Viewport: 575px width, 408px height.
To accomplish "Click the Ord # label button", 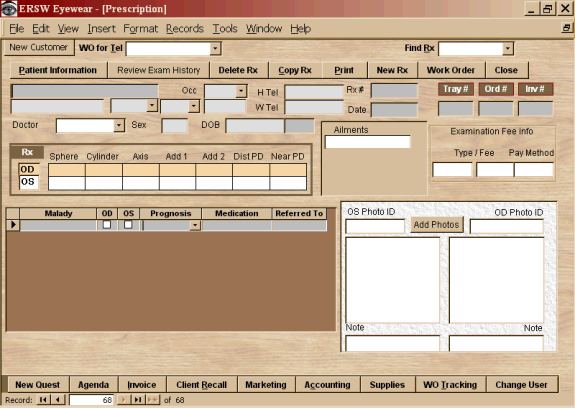I will click(496, 89).
